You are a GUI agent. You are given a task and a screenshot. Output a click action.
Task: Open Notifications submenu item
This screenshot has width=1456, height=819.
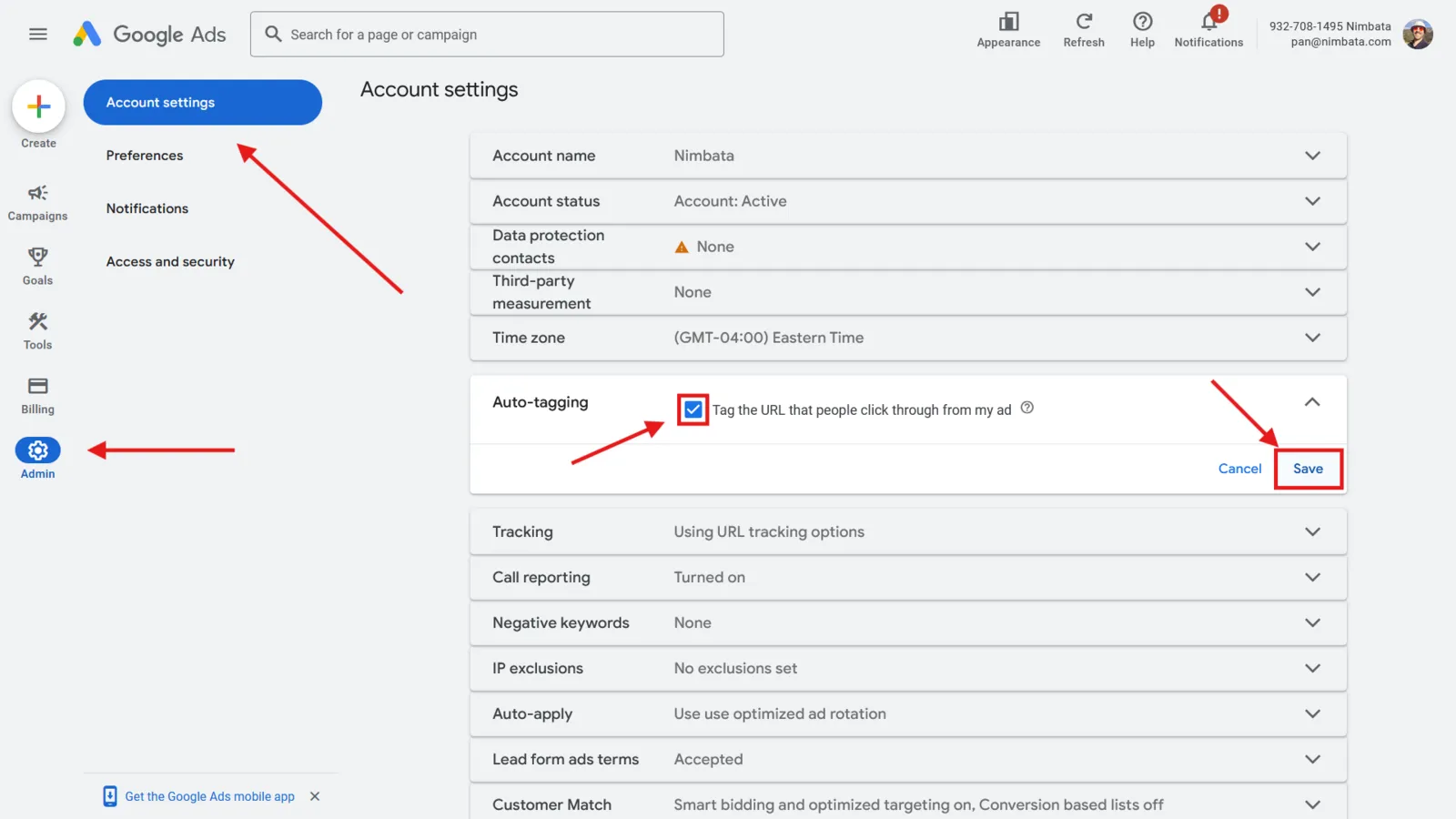click(147, 208)
